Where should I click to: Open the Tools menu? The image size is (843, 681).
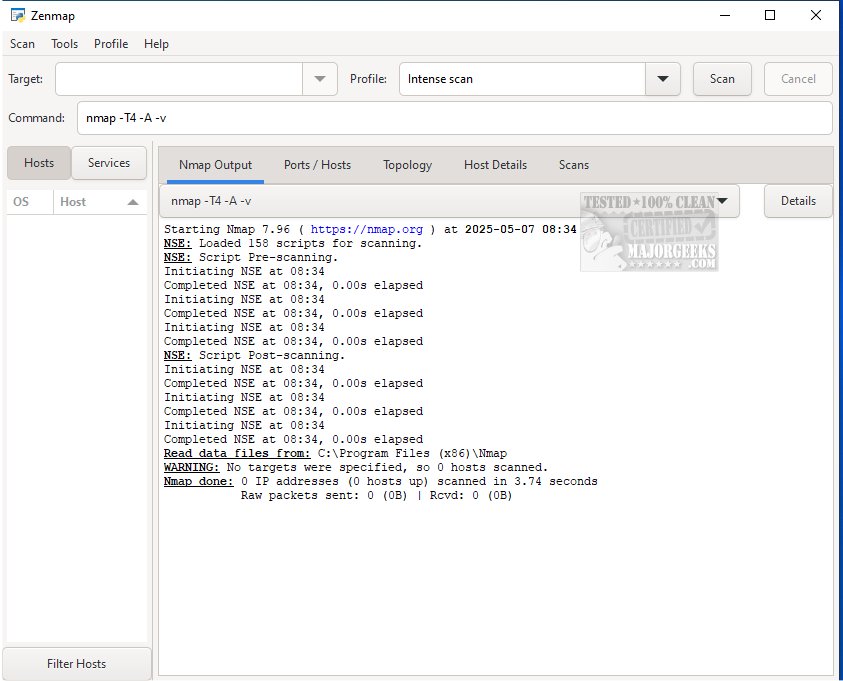pos(64,44)
